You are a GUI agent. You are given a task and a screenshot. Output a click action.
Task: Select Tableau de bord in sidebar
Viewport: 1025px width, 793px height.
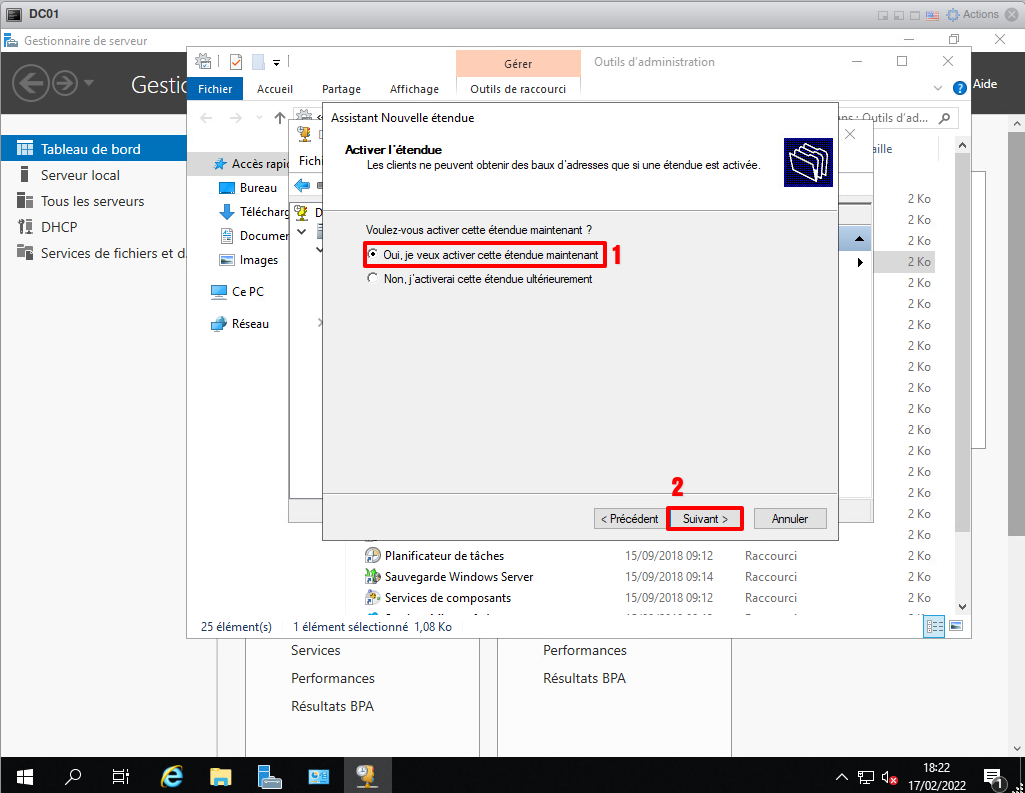point(90,149)
